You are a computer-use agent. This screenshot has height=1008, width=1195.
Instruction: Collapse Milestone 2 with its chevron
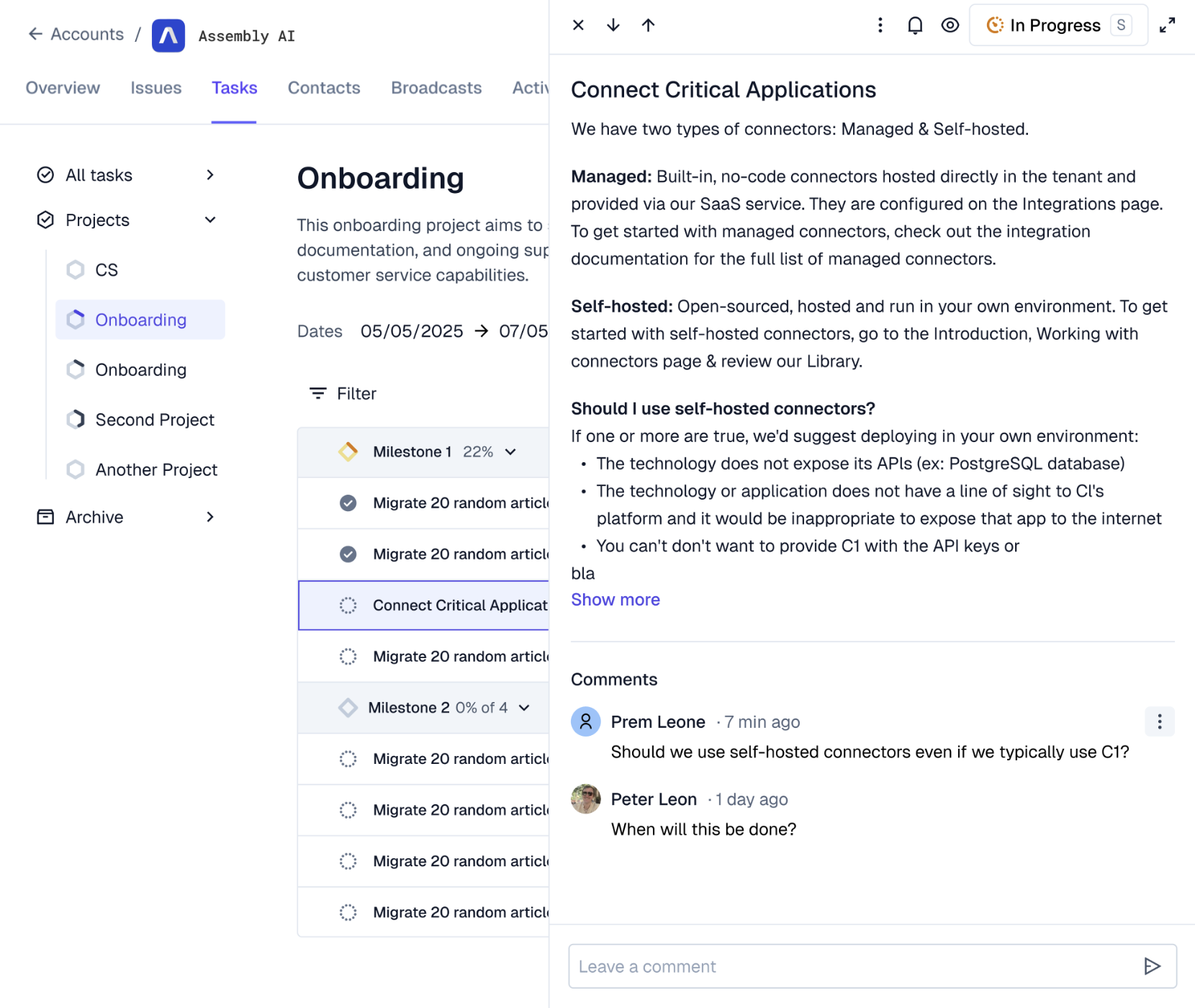coord(524,708)
